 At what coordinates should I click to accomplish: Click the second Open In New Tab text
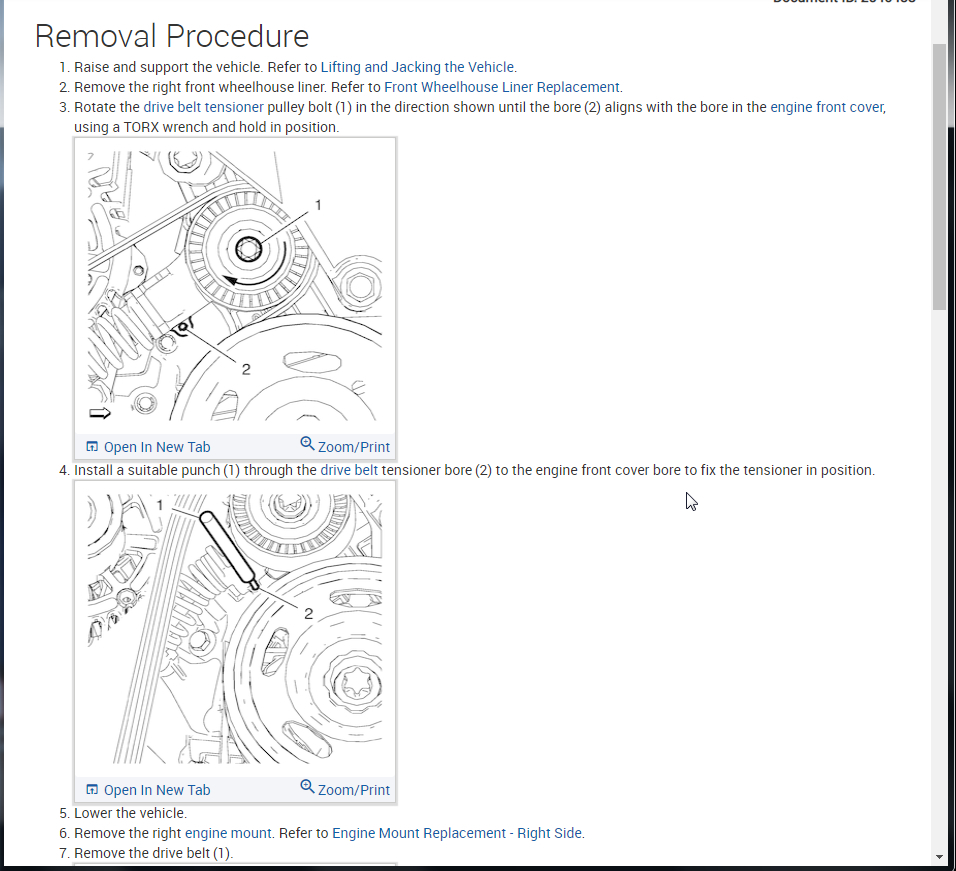[157, 791]
